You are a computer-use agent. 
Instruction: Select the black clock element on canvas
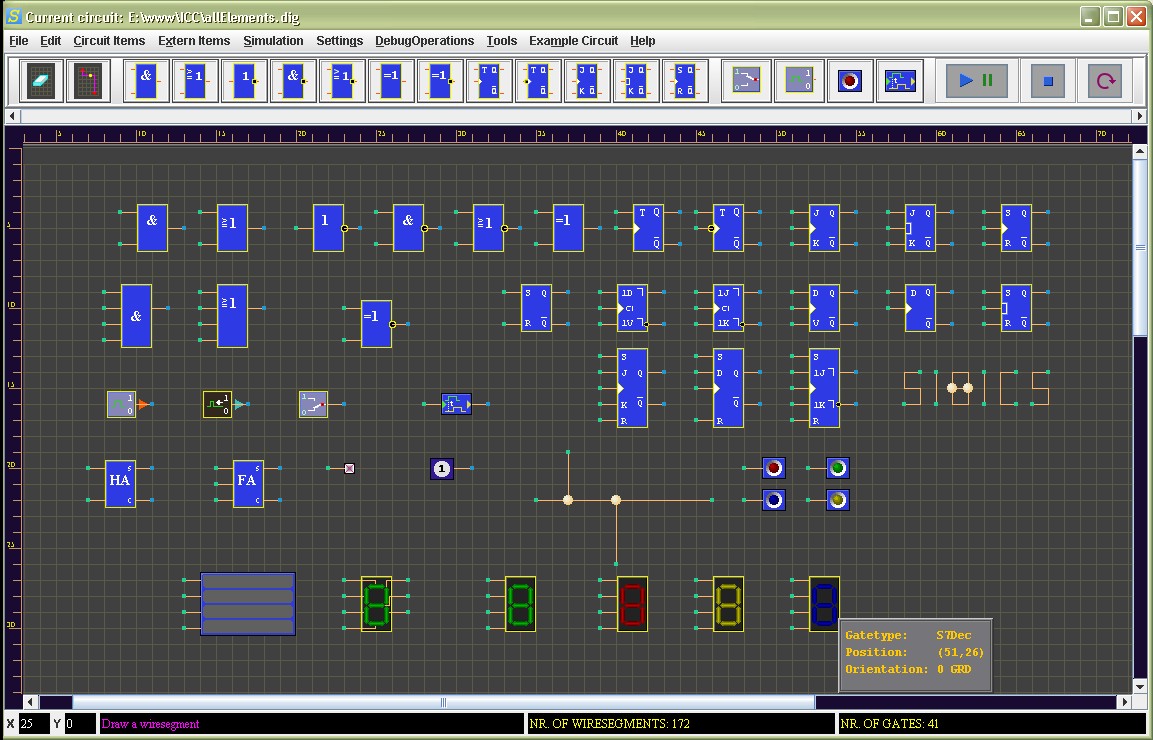[217, 404]
